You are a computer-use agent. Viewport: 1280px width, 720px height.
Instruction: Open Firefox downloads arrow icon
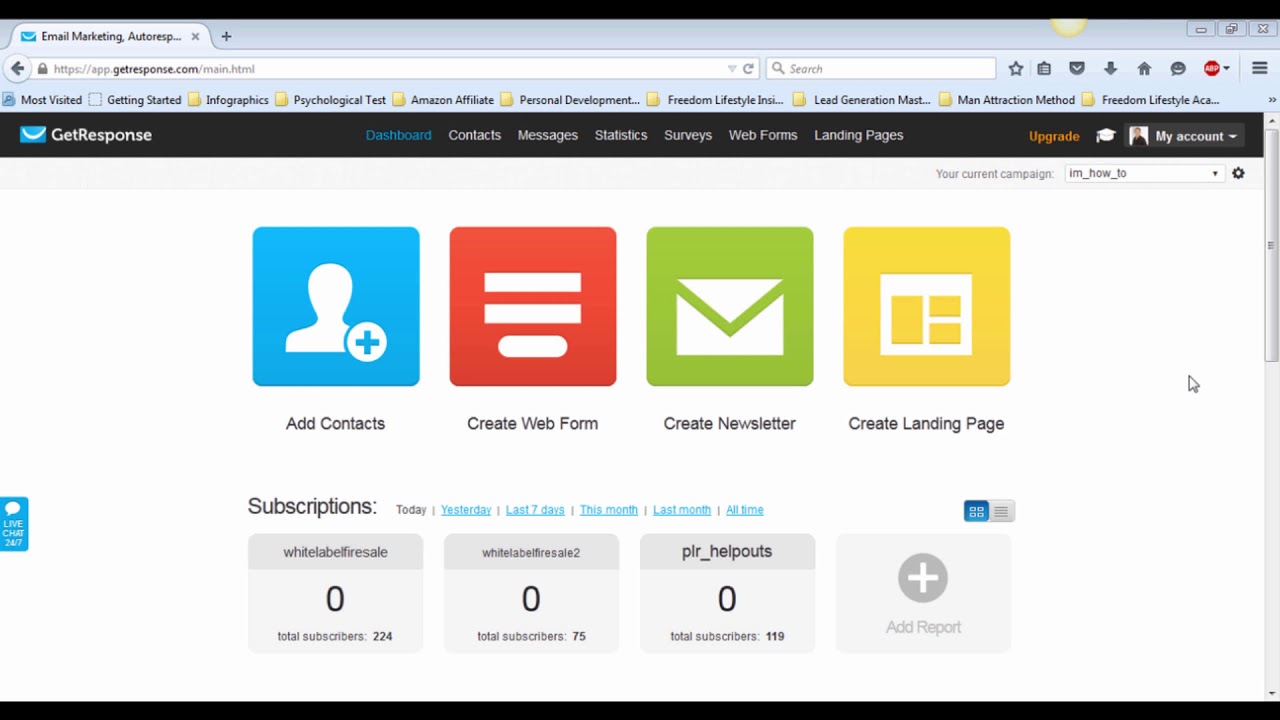coord(1110,69)
